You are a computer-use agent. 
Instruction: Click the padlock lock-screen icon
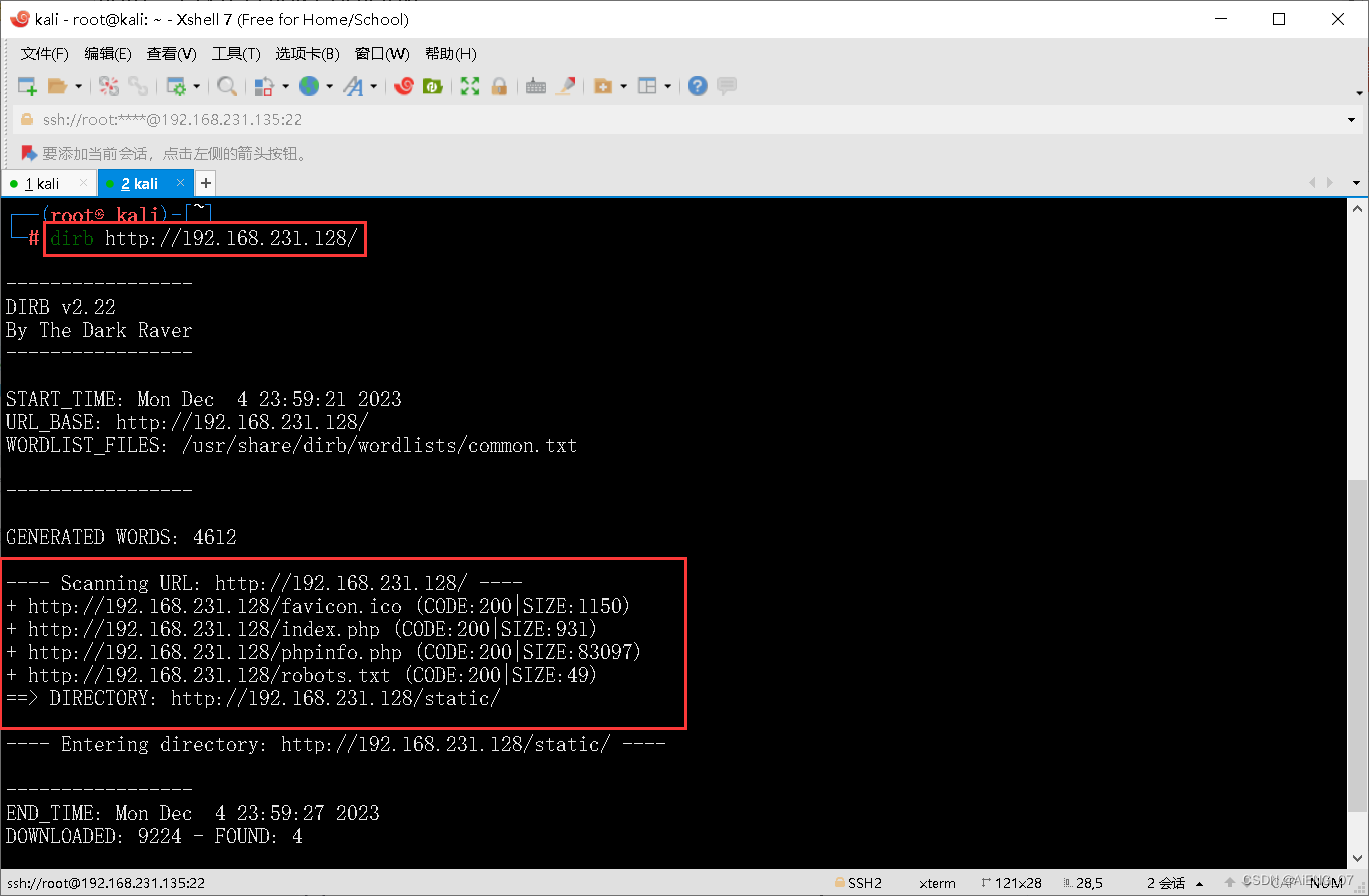pos(498,86)
